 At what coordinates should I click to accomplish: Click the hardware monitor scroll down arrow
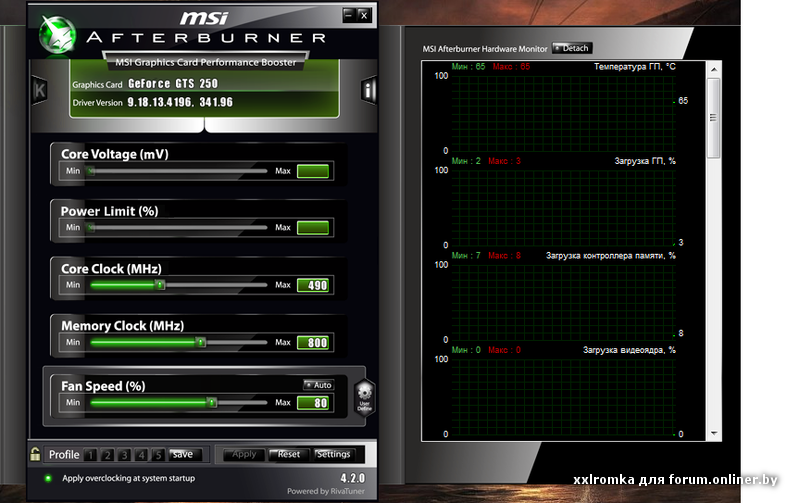pos(714,433)
